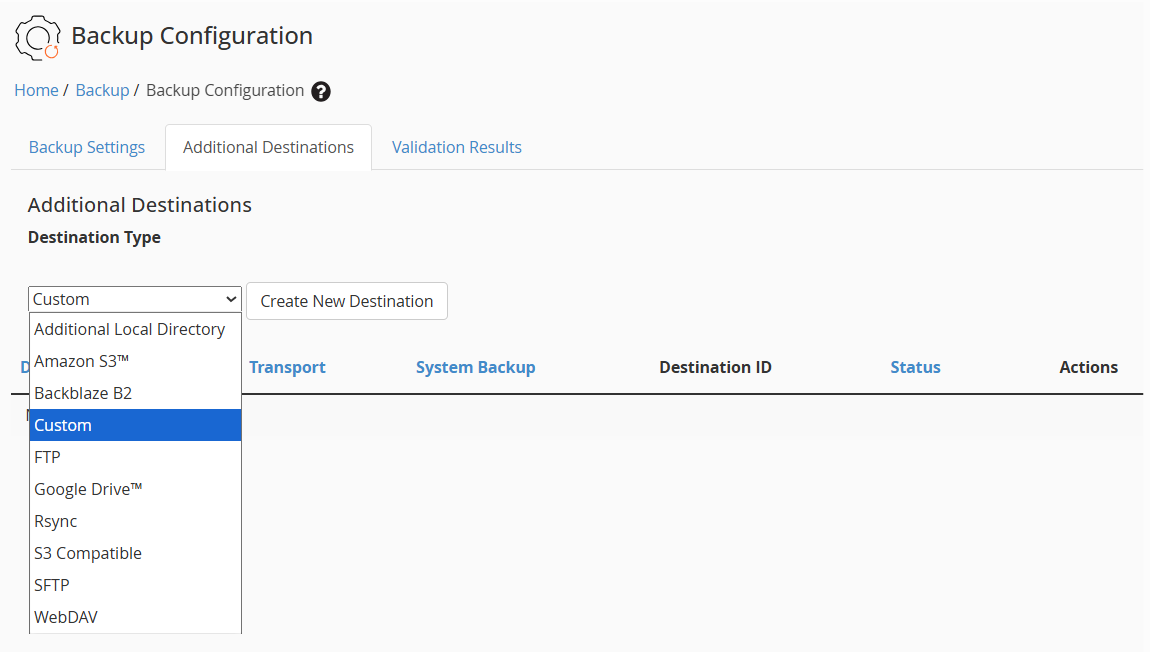Click the Create New Destination button
This screenshot has width=1150, height=652.
(x=346, y=301)
